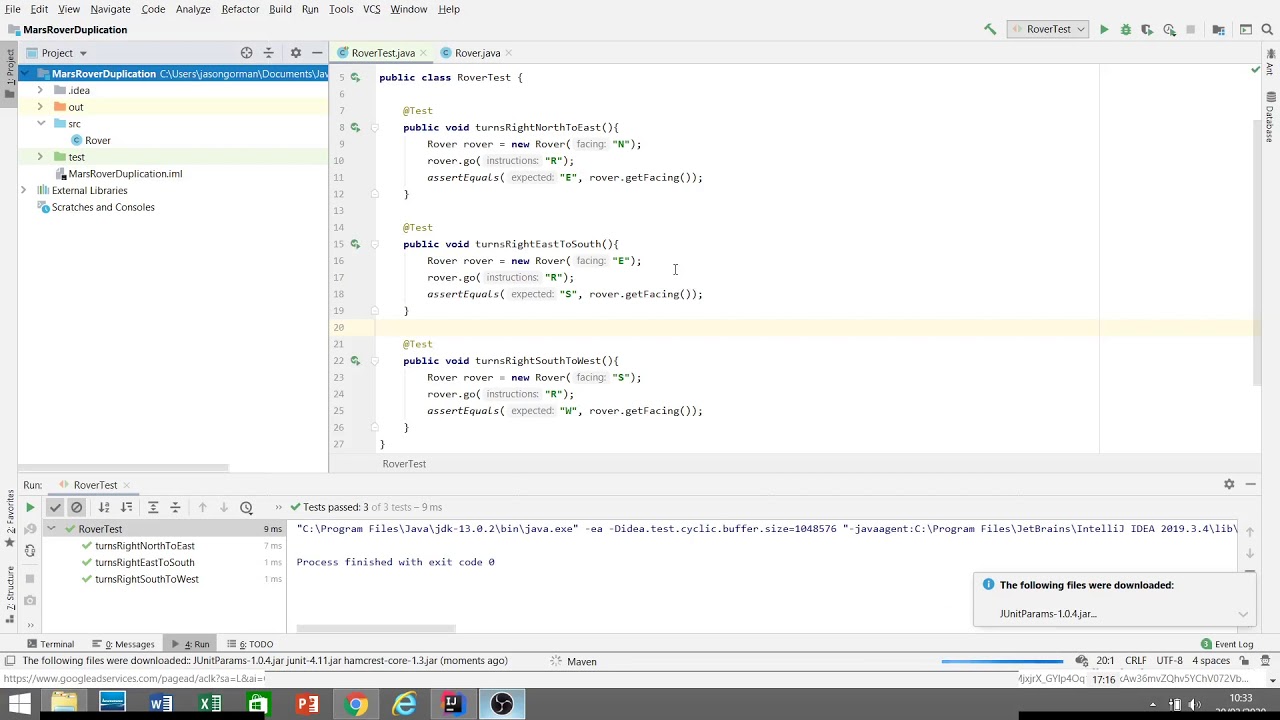This screenshot has width=1280, height=720.
Task: Expand the out folder
Action: point(40,107)
